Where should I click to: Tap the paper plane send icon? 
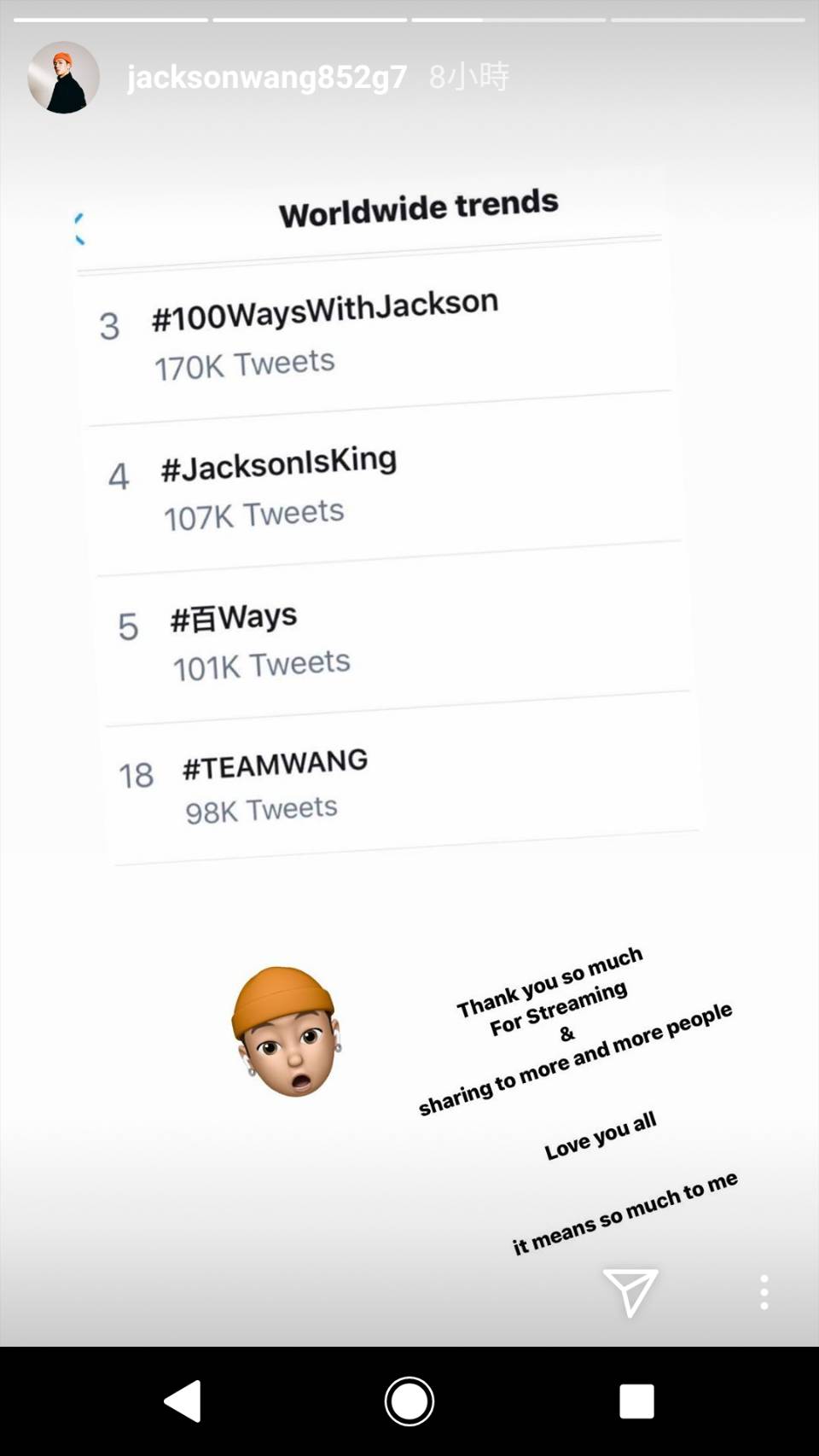tap(630, 1291)
